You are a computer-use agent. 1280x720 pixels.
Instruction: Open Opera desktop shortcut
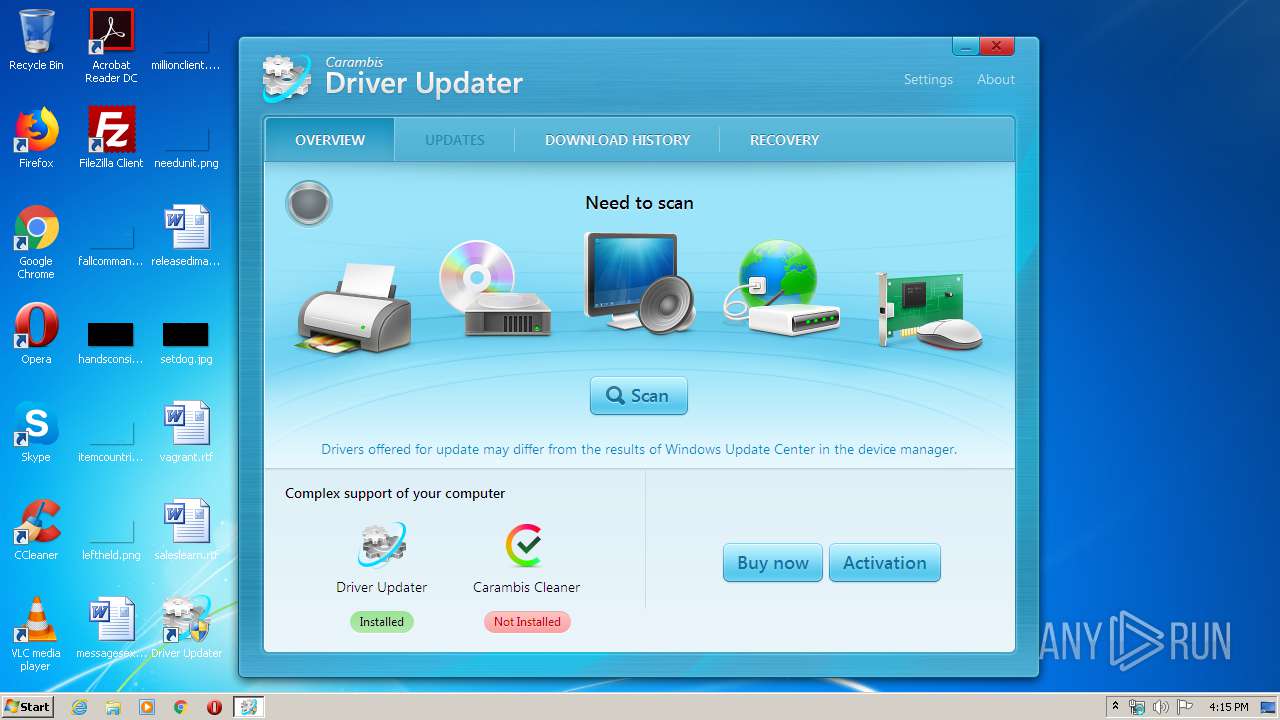pos(36,334)
